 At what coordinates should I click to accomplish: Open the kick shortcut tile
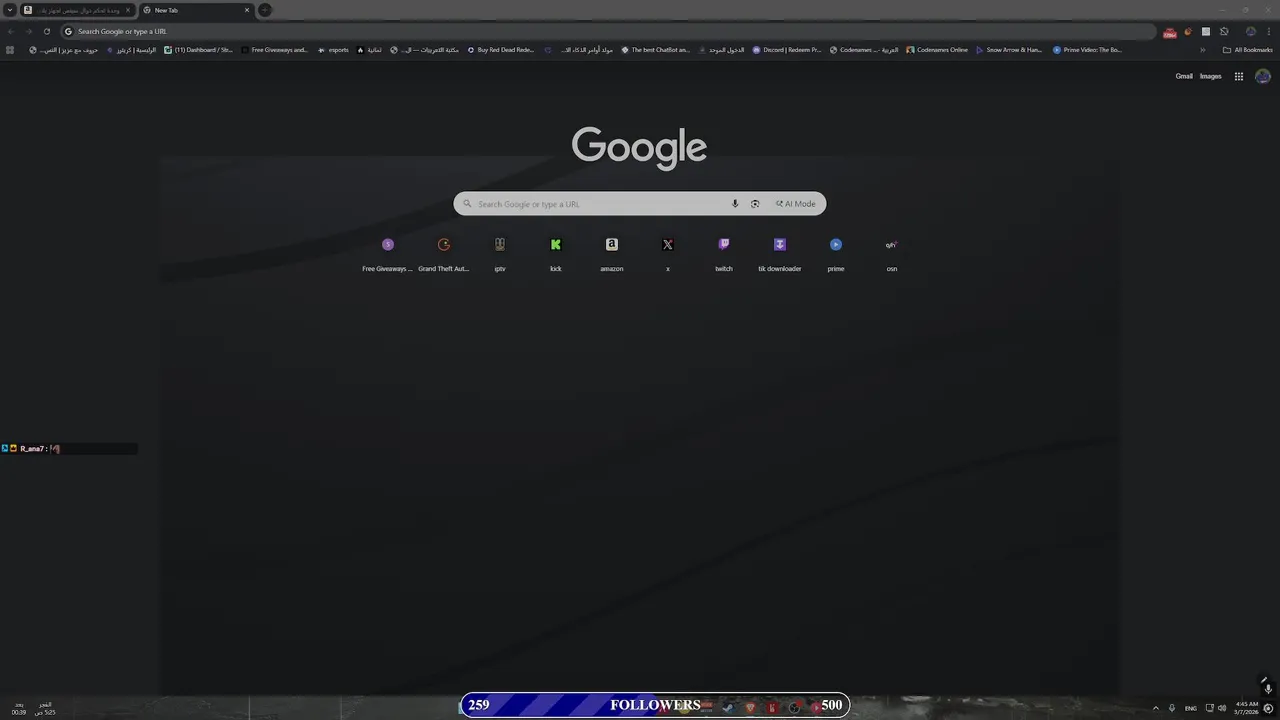[x=556, y=254]
